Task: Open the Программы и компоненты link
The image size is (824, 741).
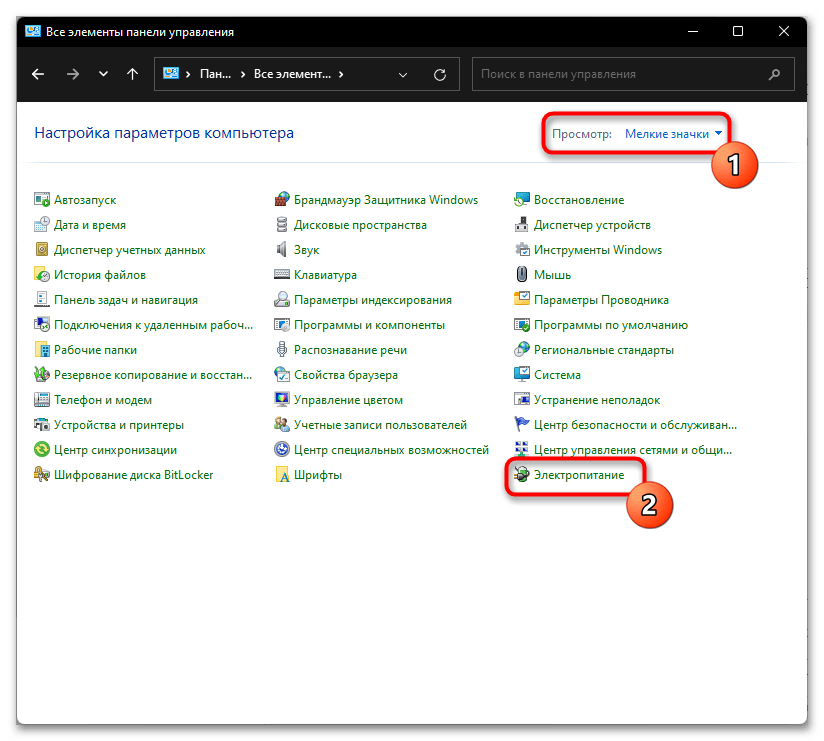Action: tap(369, 325)
